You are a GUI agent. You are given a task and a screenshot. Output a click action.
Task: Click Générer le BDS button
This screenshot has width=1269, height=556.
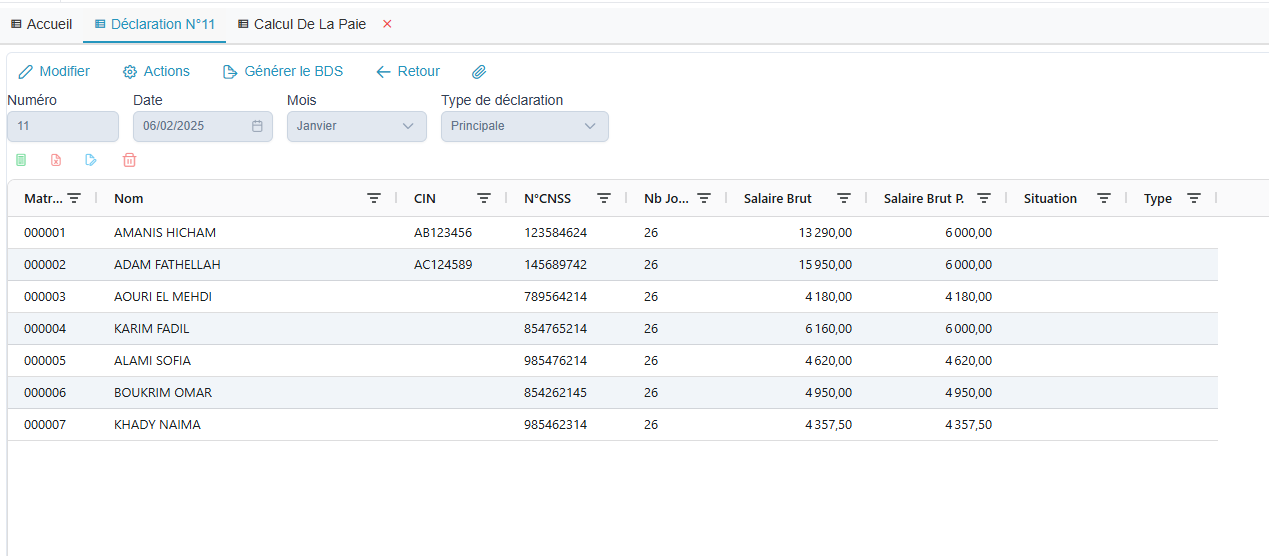[283, 72]
